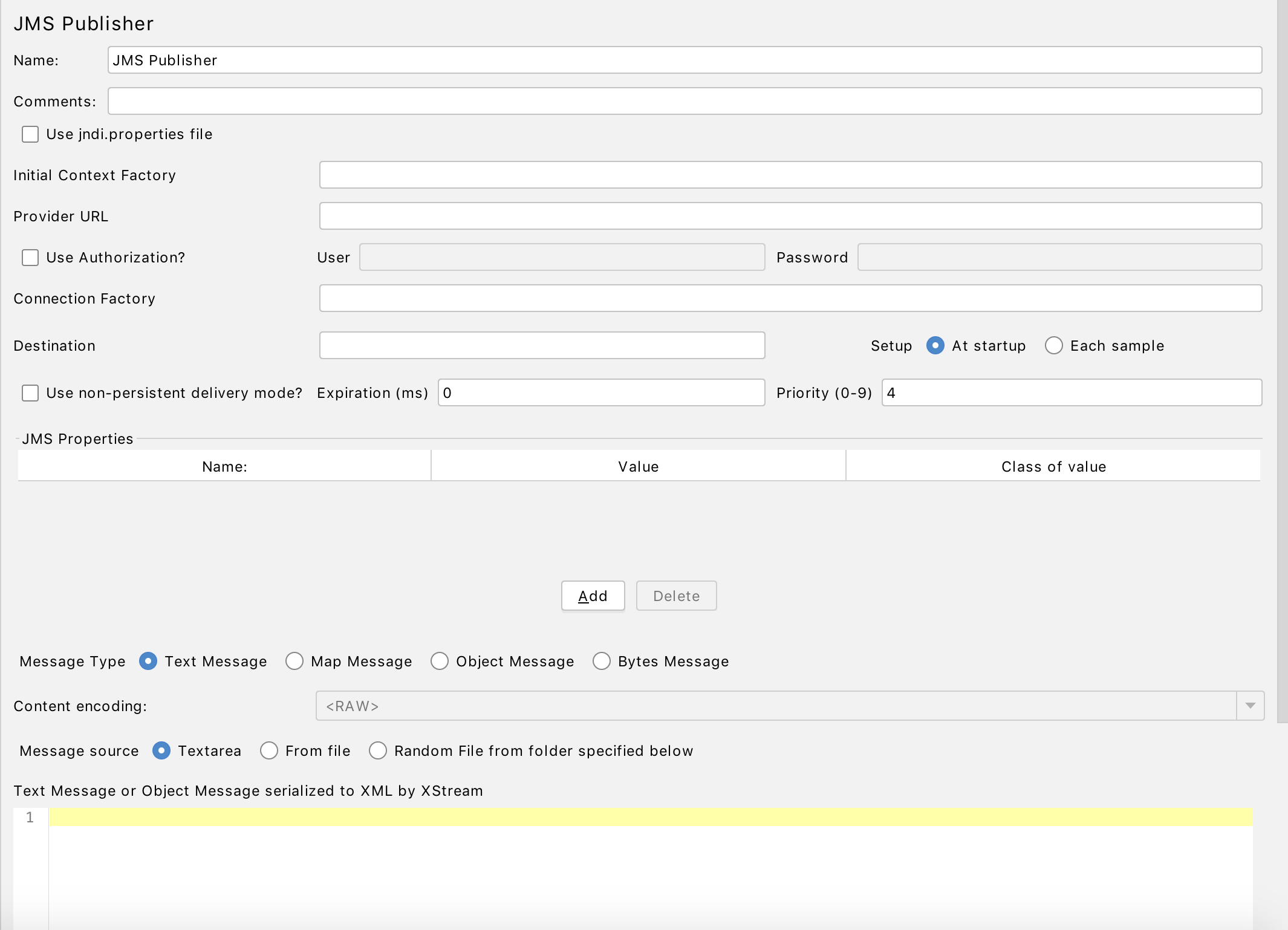Viewport: 1288px width, 930px height.
Task: Click the Priority (0-9) field
Action: pyautogui.click(x=1071, y=393)
